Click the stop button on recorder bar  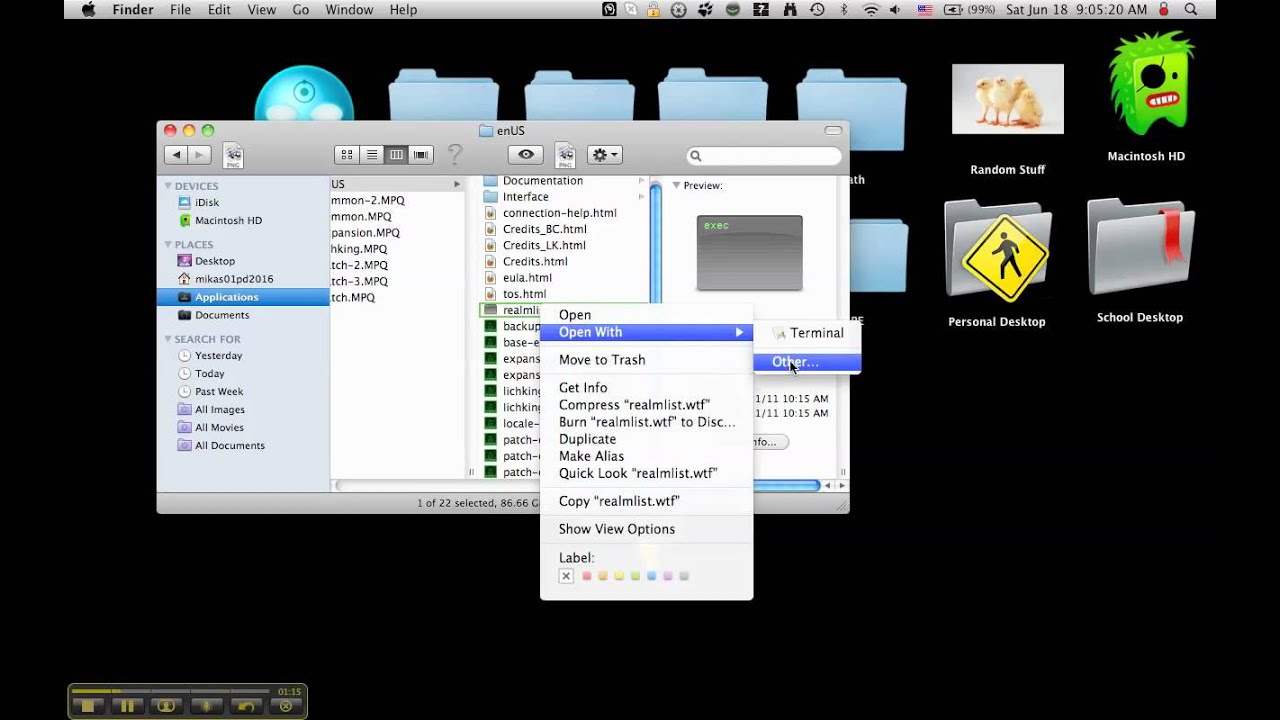(x=88, y=706)
